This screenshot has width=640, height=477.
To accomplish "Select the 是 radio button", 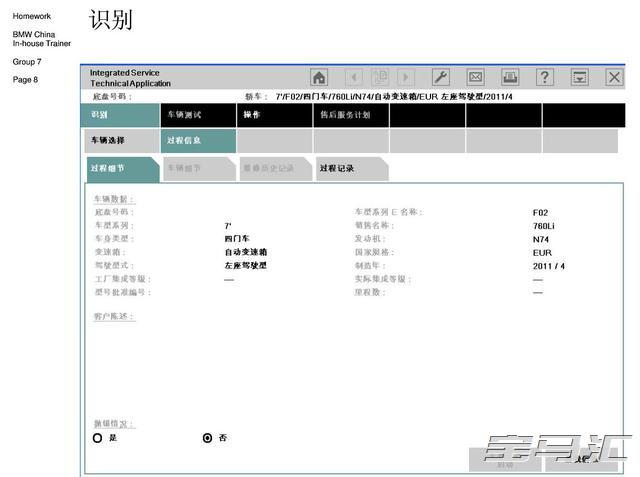I will 98,438.
